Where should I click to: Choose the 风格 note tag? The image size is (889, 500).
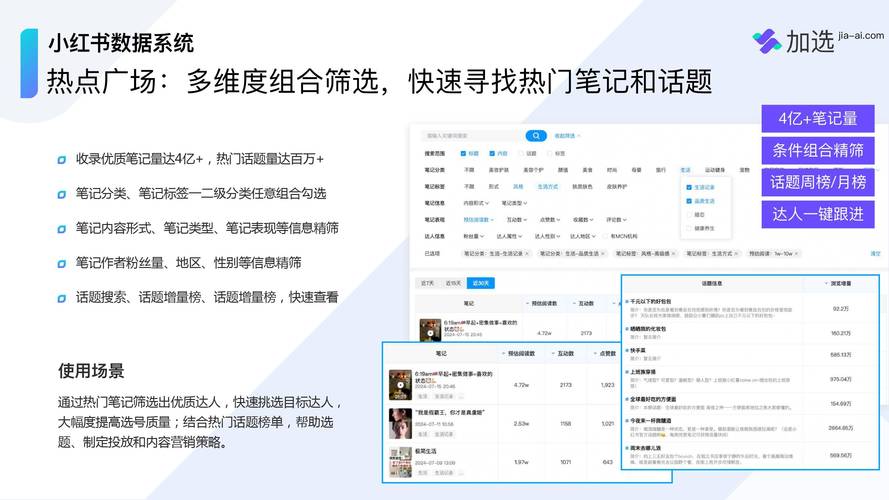518,187
